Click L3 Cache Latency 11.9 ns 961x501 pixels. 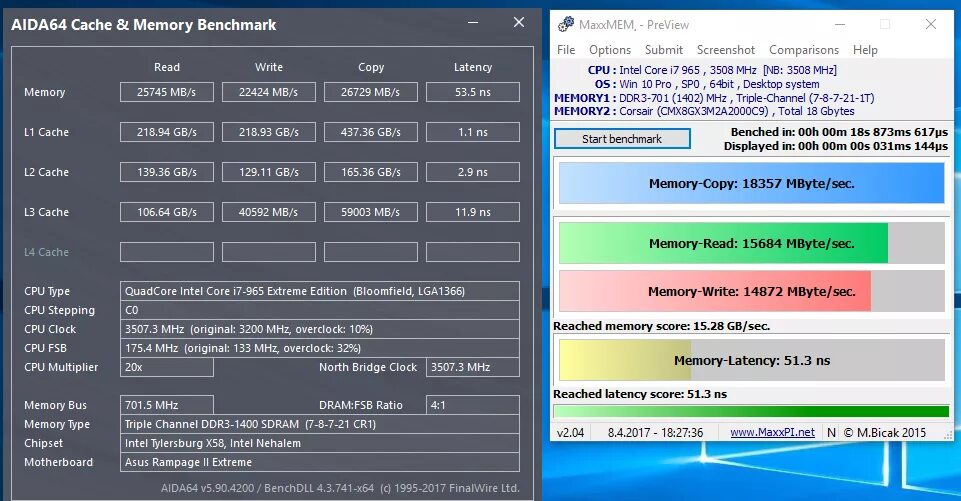[473, 212]
